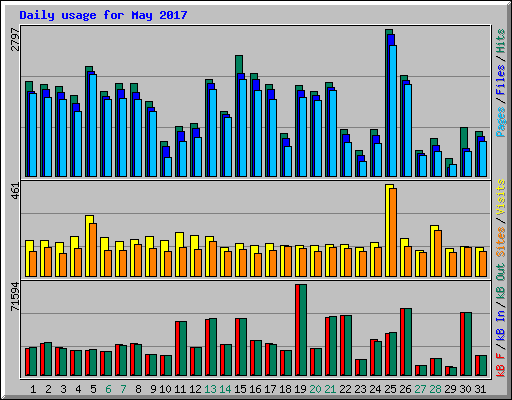Screen dimensions: 512x400
Task: Click the green kB bar for day 30
Action: coord(468,344)
